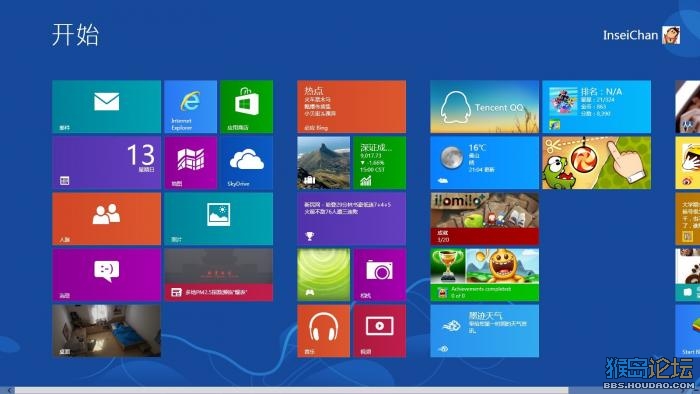700x394 pixels.
Task: Open the Camera tile
Action: pos(379,275)
